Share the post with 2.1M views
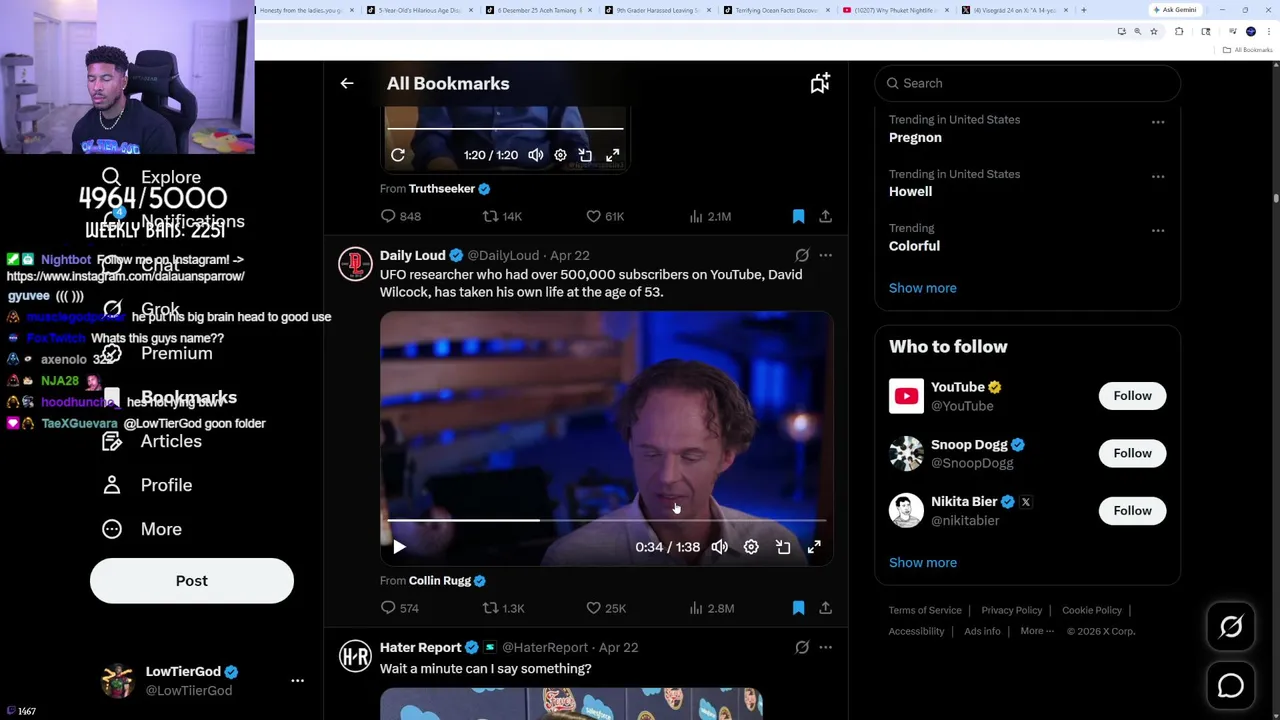 (x=825, y=216)
